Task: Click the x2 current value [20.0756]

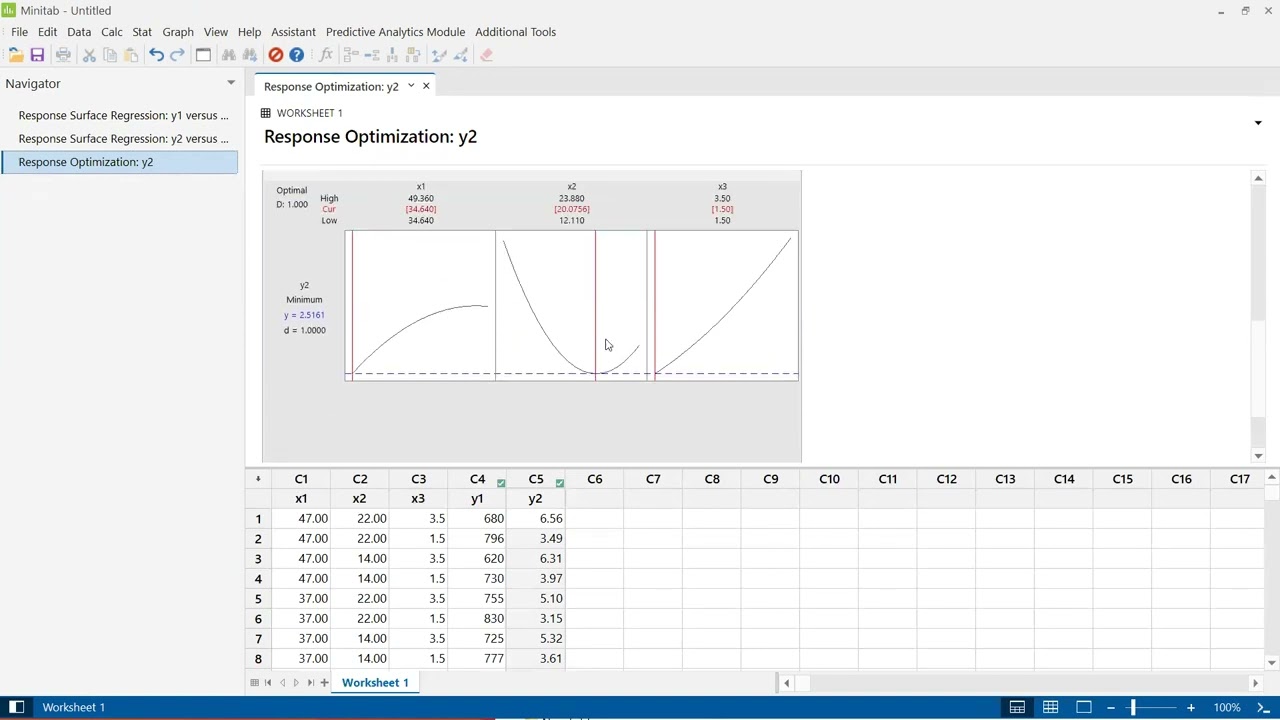Action: [x=572, y=209]
